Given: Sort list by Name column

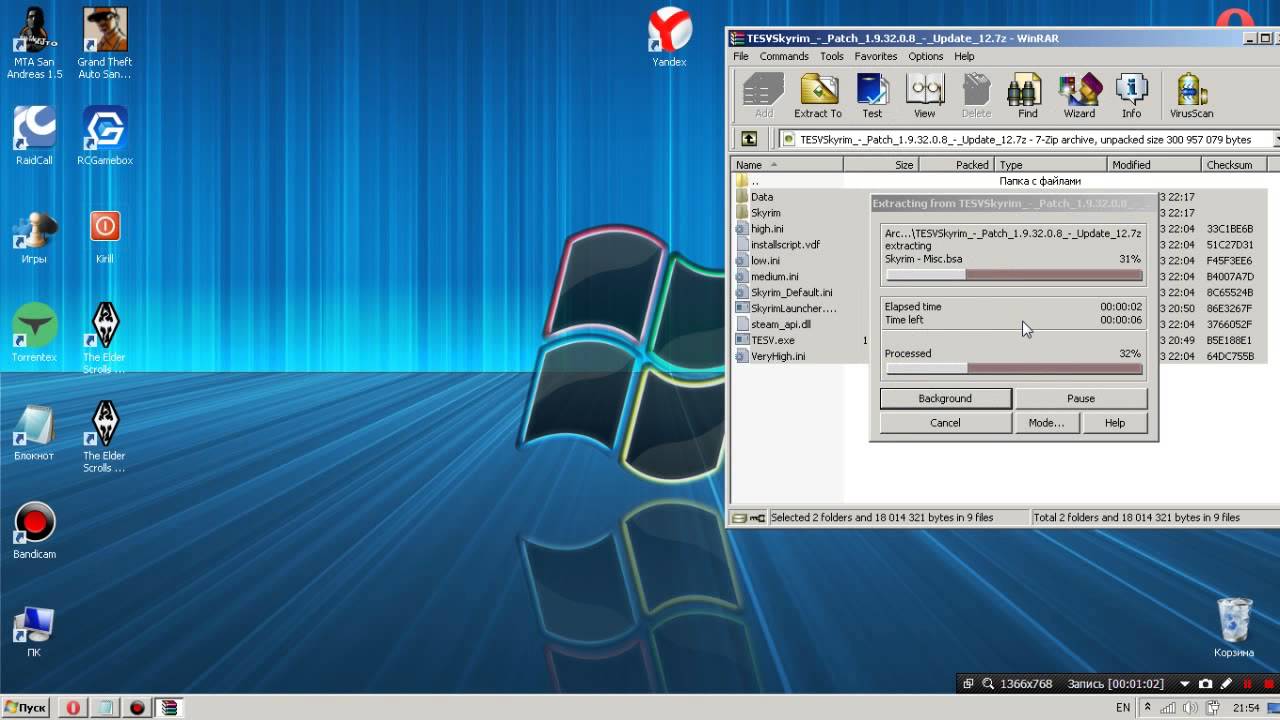Looking at the screenshot, I should 787,165.
